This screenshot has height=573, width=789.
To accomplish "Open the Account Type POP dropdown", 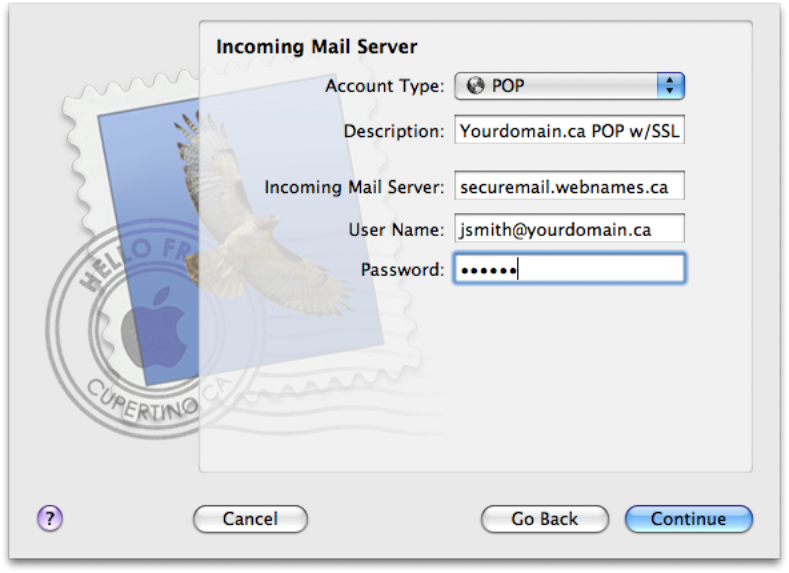I will (x=569, y=86).
